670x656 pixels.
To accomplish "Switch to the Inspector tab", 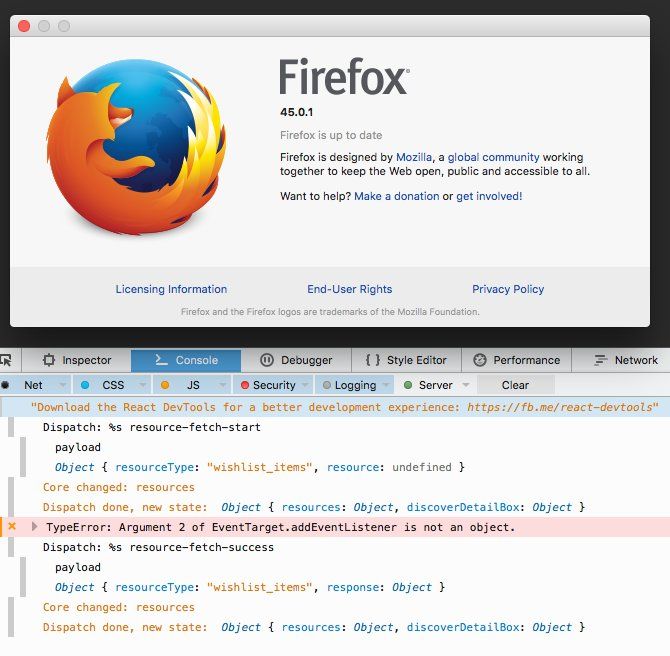I will [77, 360].
